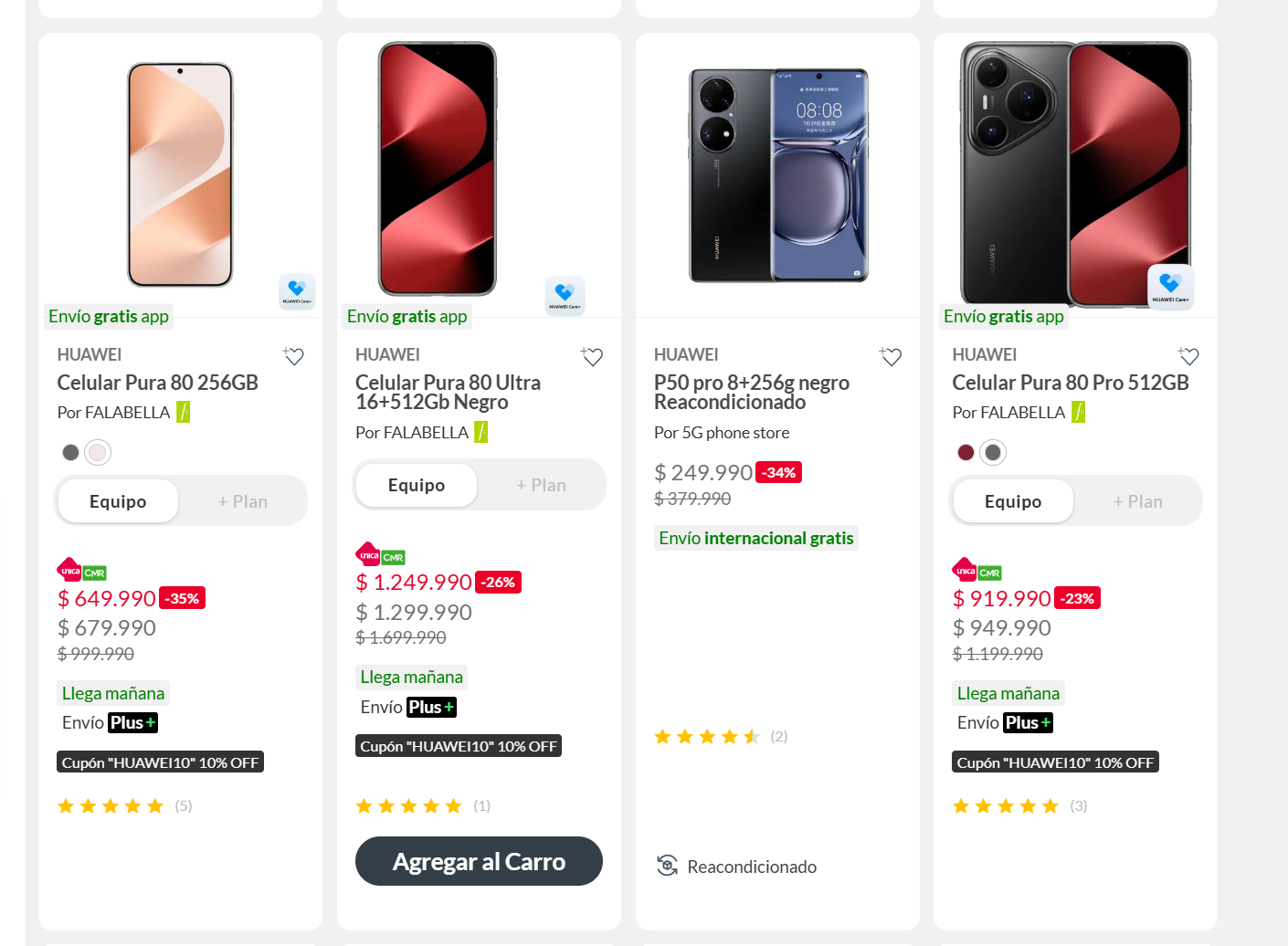Screen dimensions: 1288x946
Task: Click Huawei Care badge on Pura 80 Ultra
Action: point(565,295)
